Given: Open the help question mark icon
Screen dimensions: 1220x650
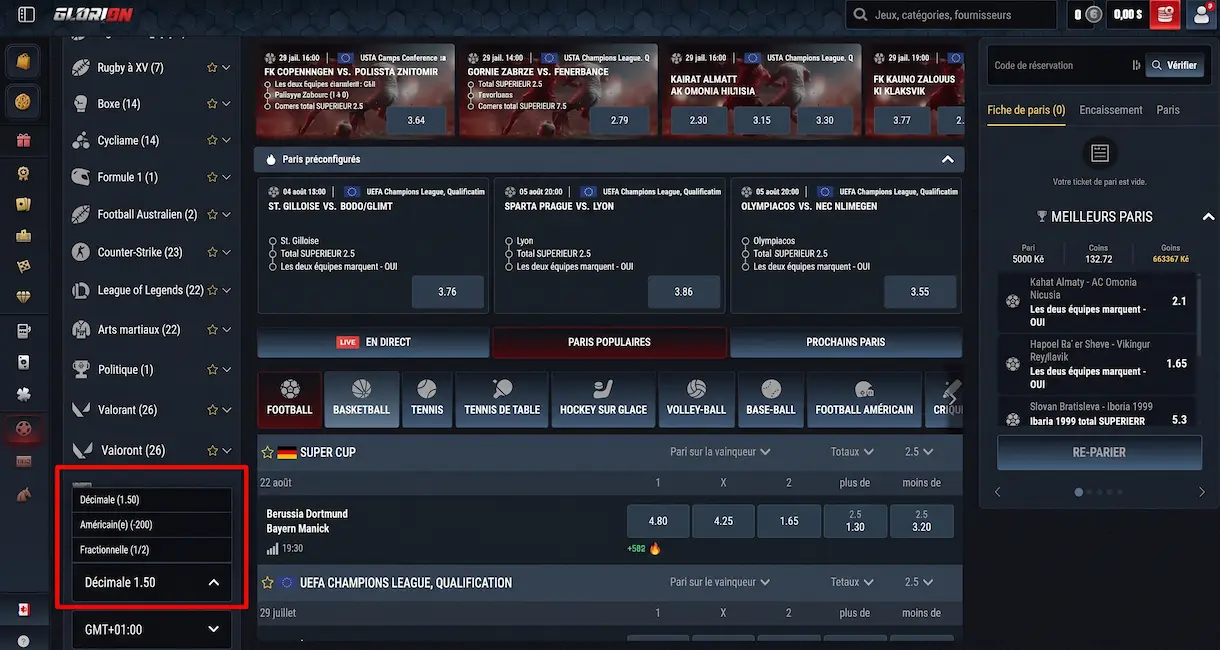Looking at the screenshot, I should 23,641.
